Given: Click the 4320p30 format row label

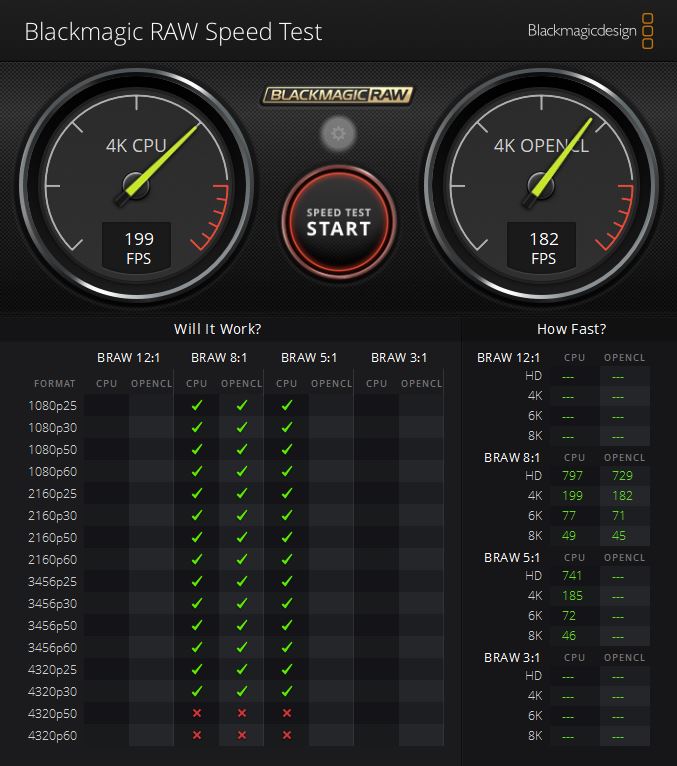Looking at the screenshot, I should (53, 691).
